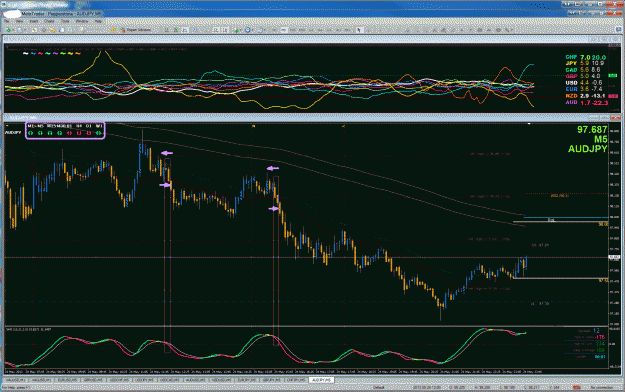The width and height of the screenshot is (625, 392).
Task: Select the H1 timeframe button
Action: 311,30
